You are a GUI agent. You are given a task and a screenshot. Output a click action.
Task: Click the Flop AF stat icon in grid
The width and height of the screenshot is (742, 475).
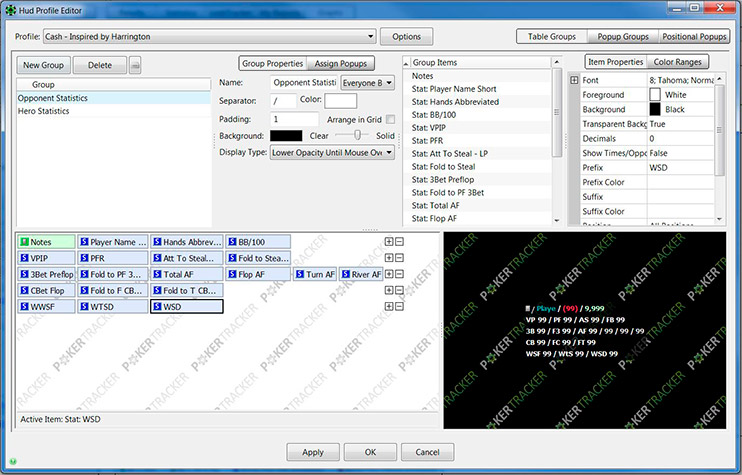coord(232,274)
